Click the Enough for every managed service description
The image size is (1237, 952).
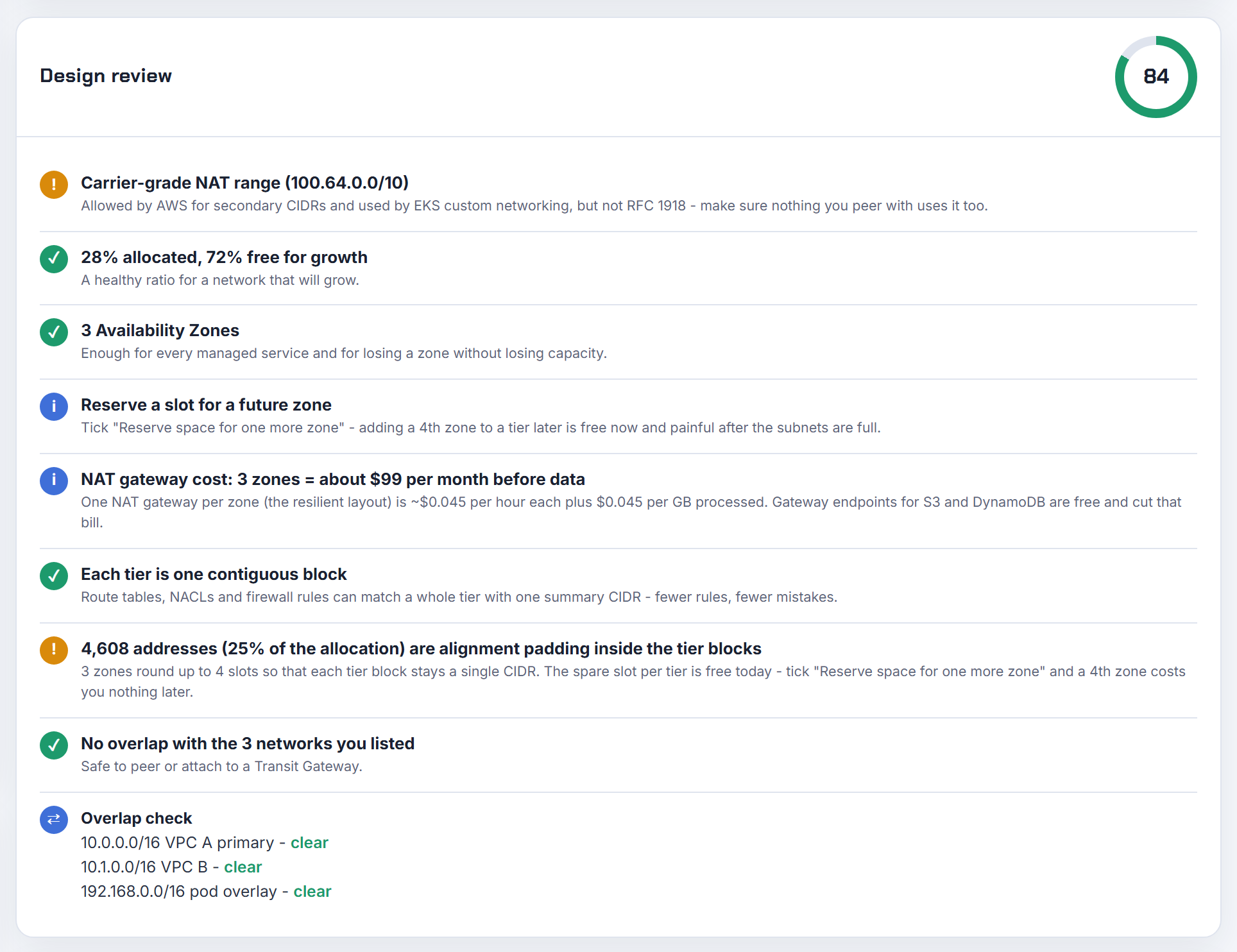pyautogui.click(x=344, y=353)
